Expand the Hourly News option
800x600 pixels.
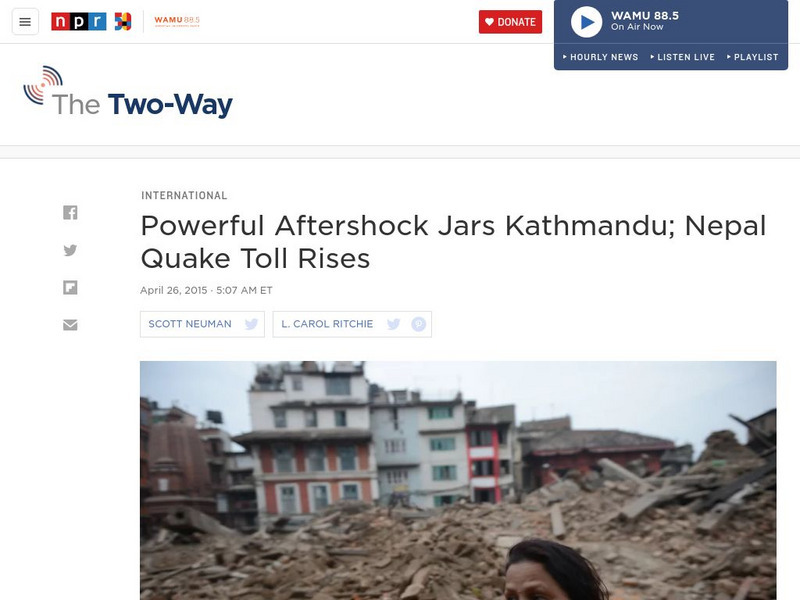601,57
